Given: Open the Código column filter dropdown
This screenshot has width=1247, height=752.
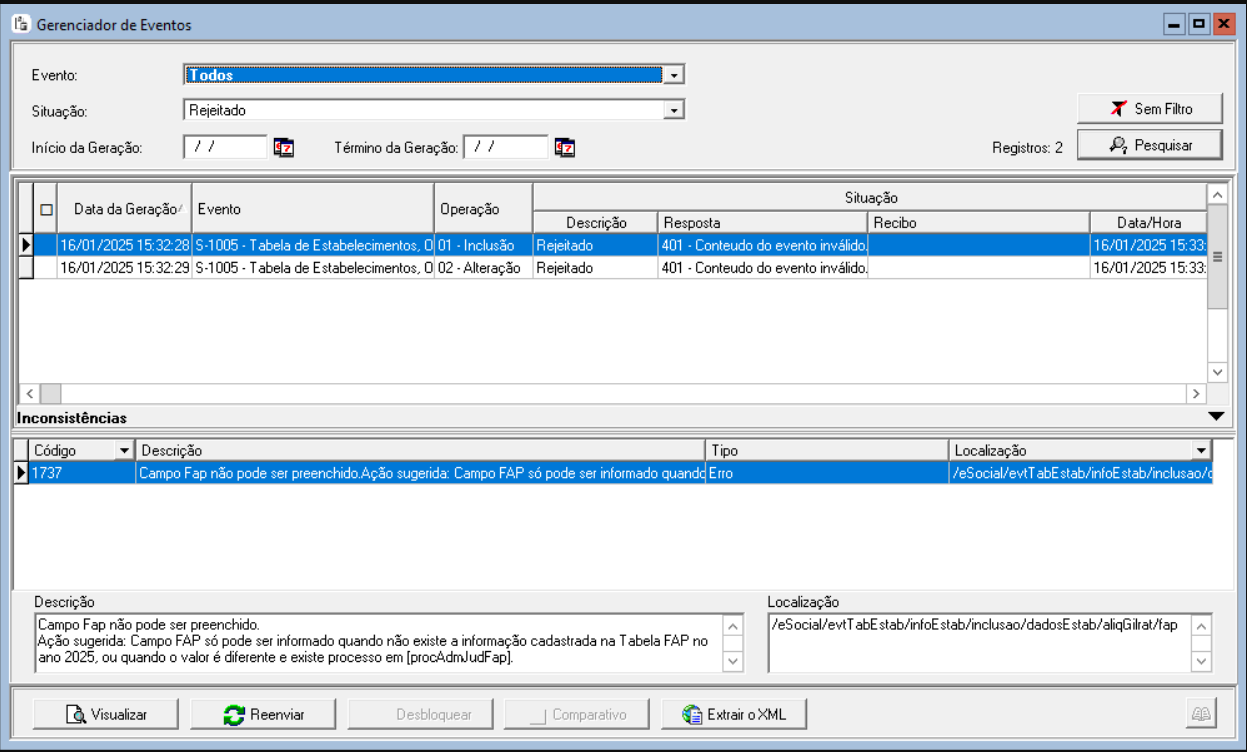Looking at the screenshot, I should coord(125,451).
